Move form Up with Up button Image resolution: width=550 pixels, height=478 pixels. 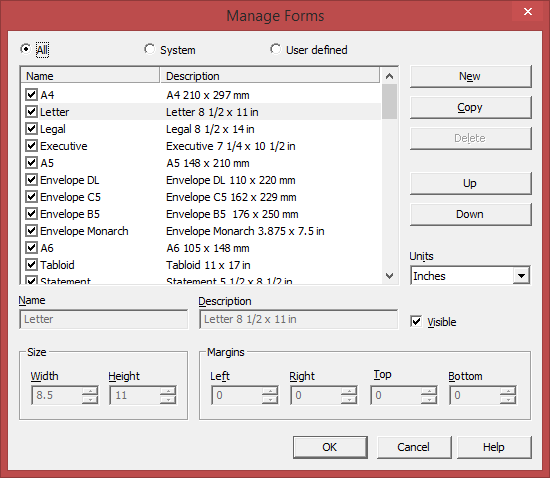point(470,183)
